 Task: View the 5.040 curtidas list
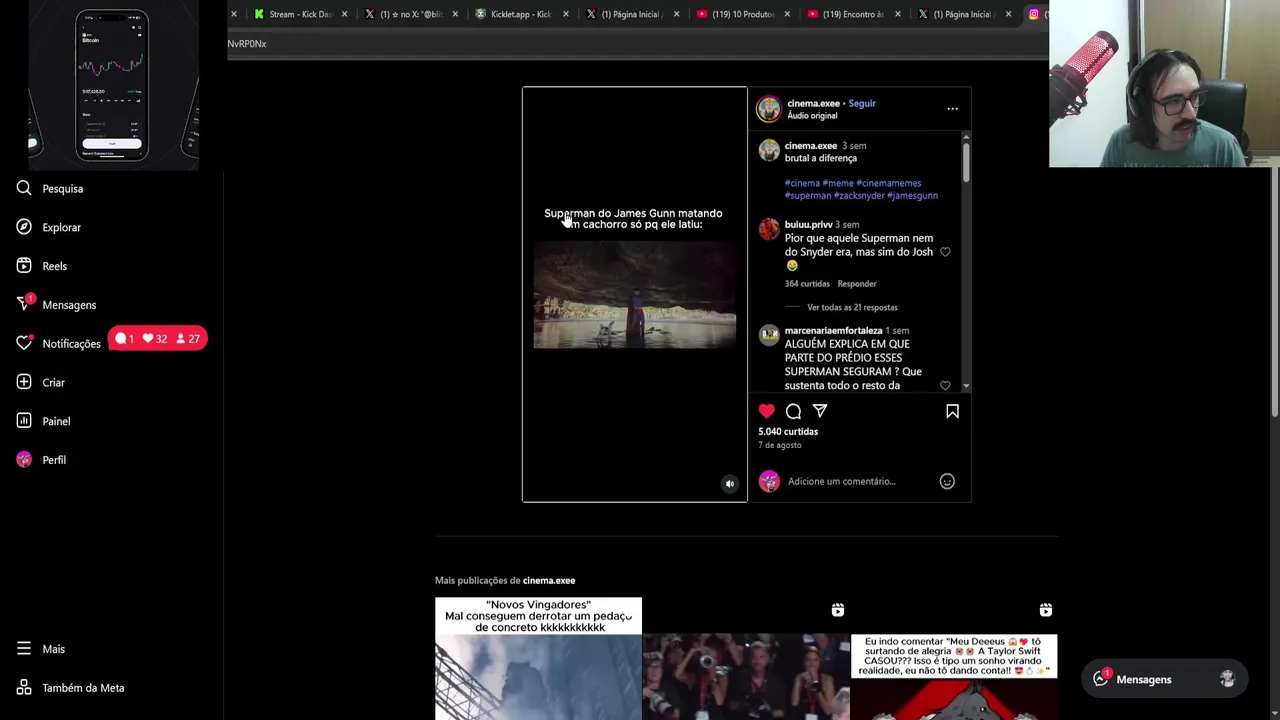(788, 431)
